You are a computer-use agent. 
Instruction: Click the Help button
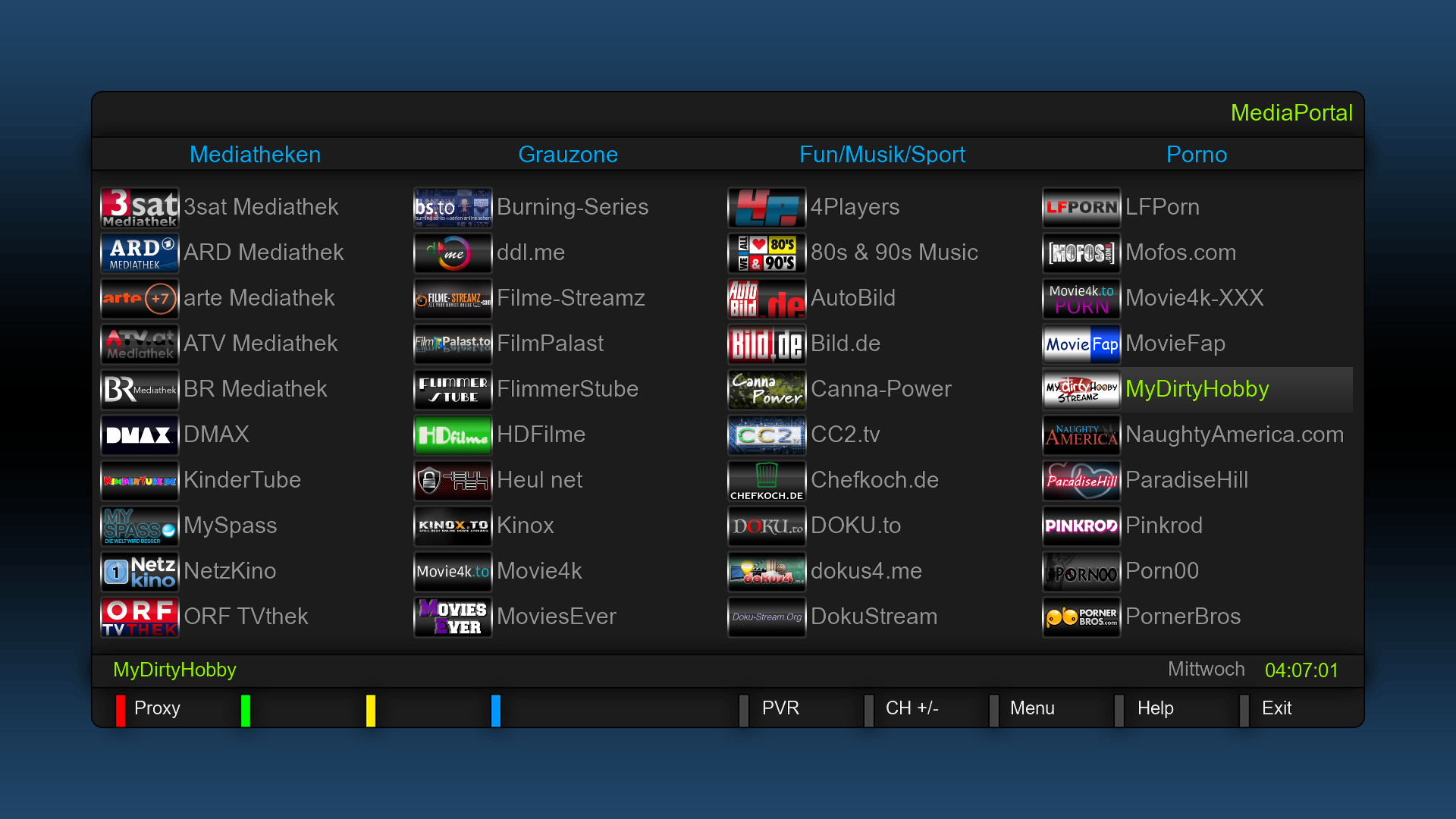coord(1155,708)
